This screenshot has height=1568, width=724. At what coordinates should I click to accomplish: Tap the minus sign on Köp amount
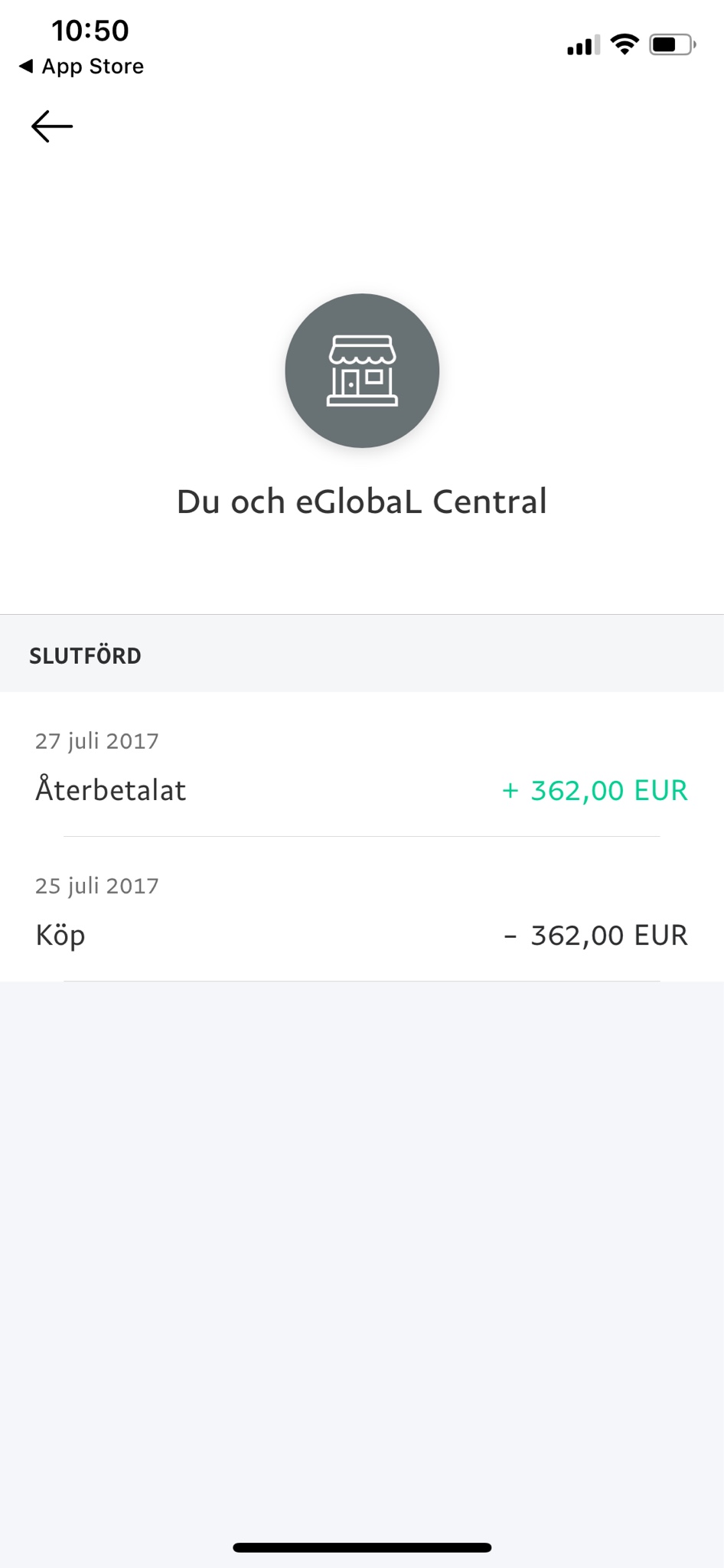pos(510,936)
